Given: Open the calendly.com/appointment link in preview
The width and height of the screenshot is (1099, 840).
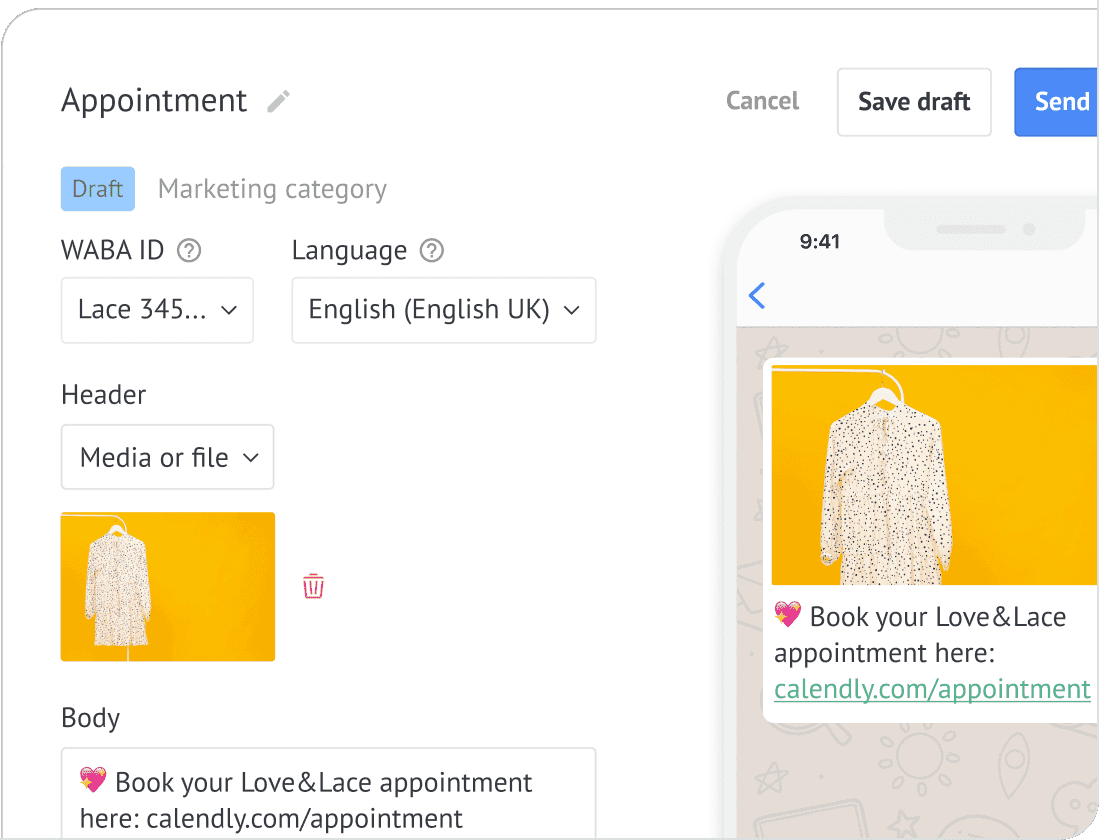Looking at the screenshot, I should pos(932,689).
